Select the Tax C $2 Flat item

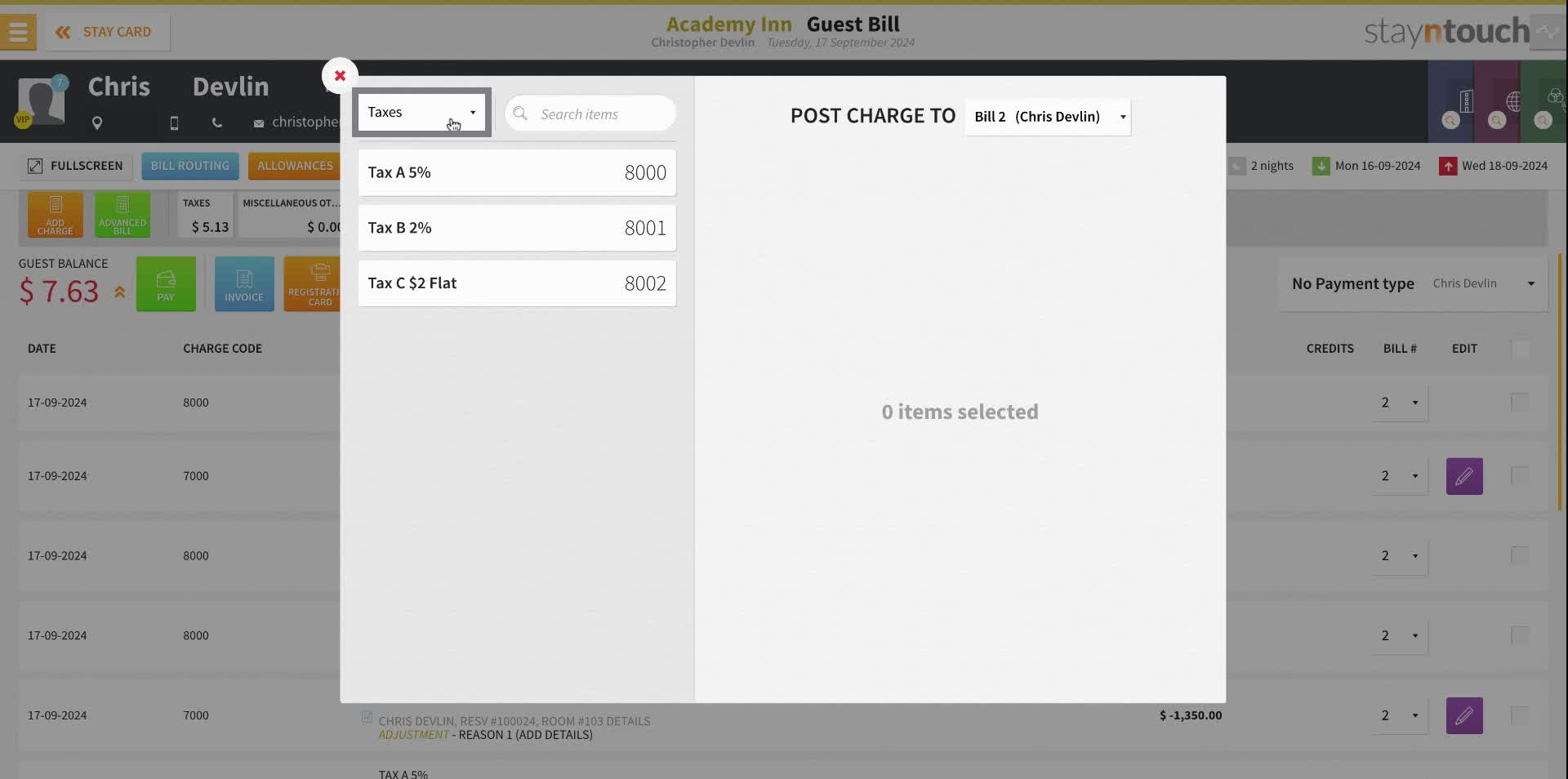(517, 283)
